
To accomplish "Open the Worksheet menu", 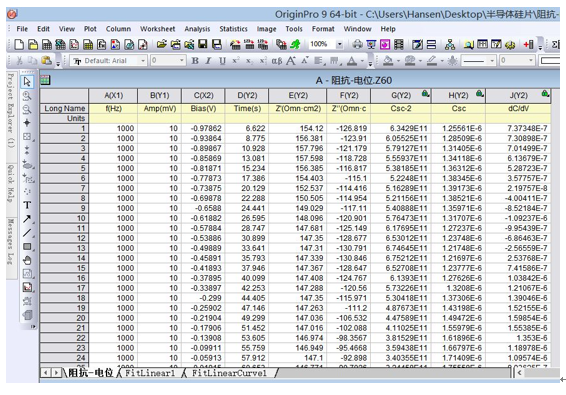I will pos(157,29).
